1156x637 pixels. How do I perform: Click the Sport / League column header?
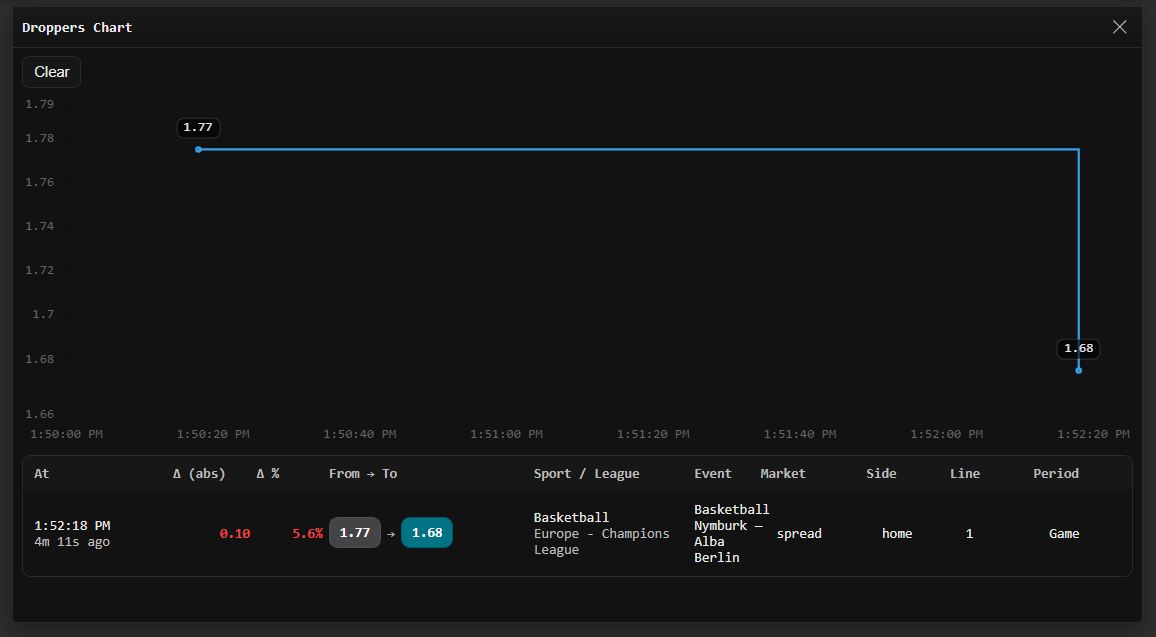tap(587, 473)
